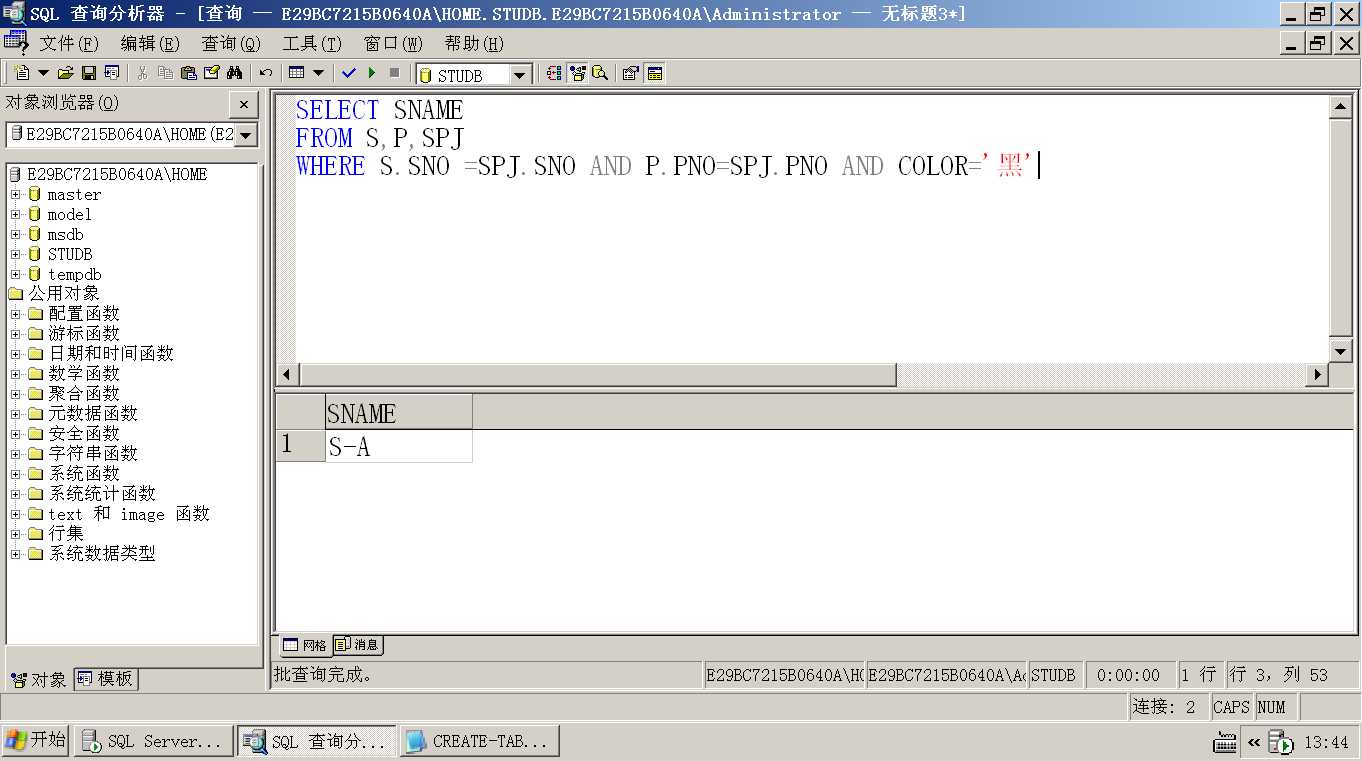The image size is (1362, 761).
Task: Select the E29BC7215B0640A\HOME server tree node
Action: point(116,174)
